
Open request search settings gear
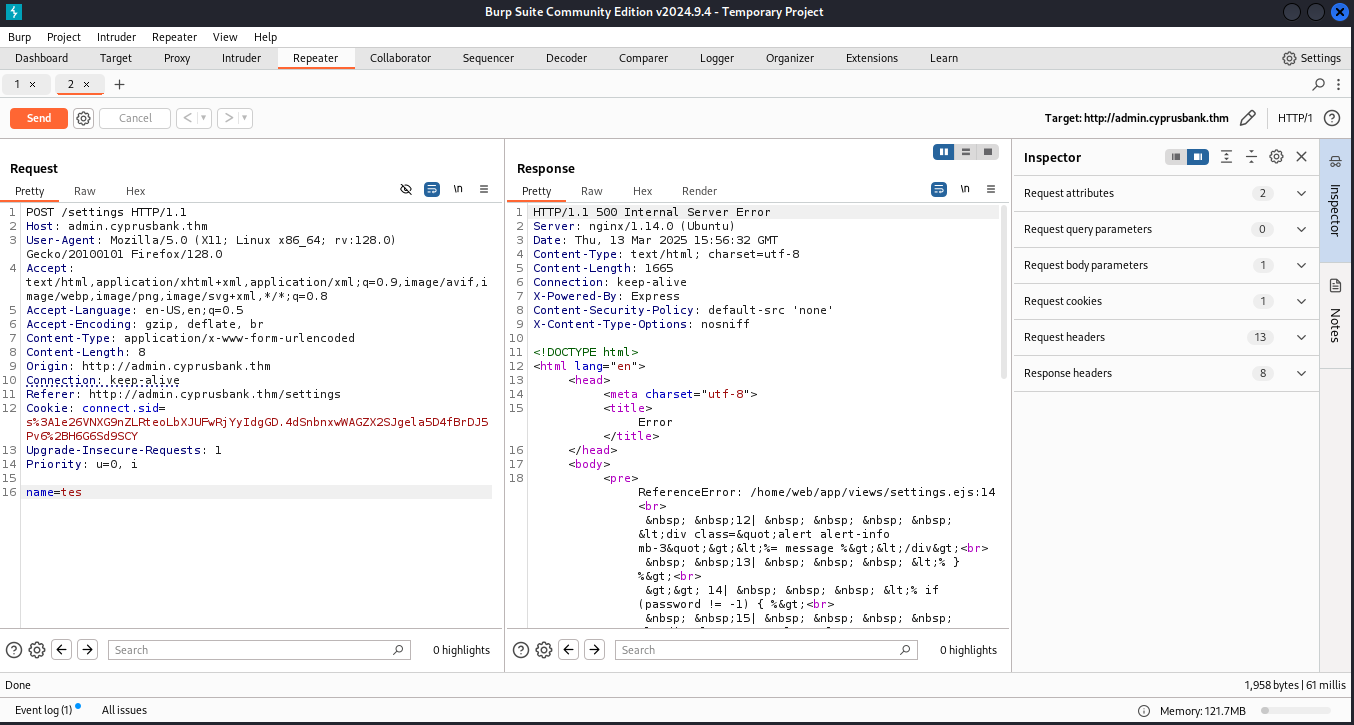coord(37,650)
